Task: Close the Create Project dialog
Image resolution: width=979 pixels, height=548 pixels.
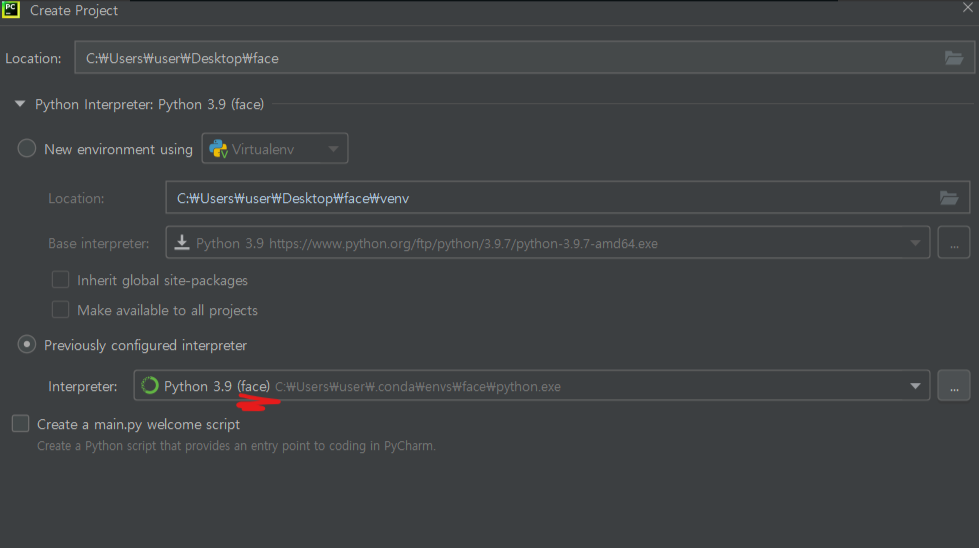Action: 967,7
